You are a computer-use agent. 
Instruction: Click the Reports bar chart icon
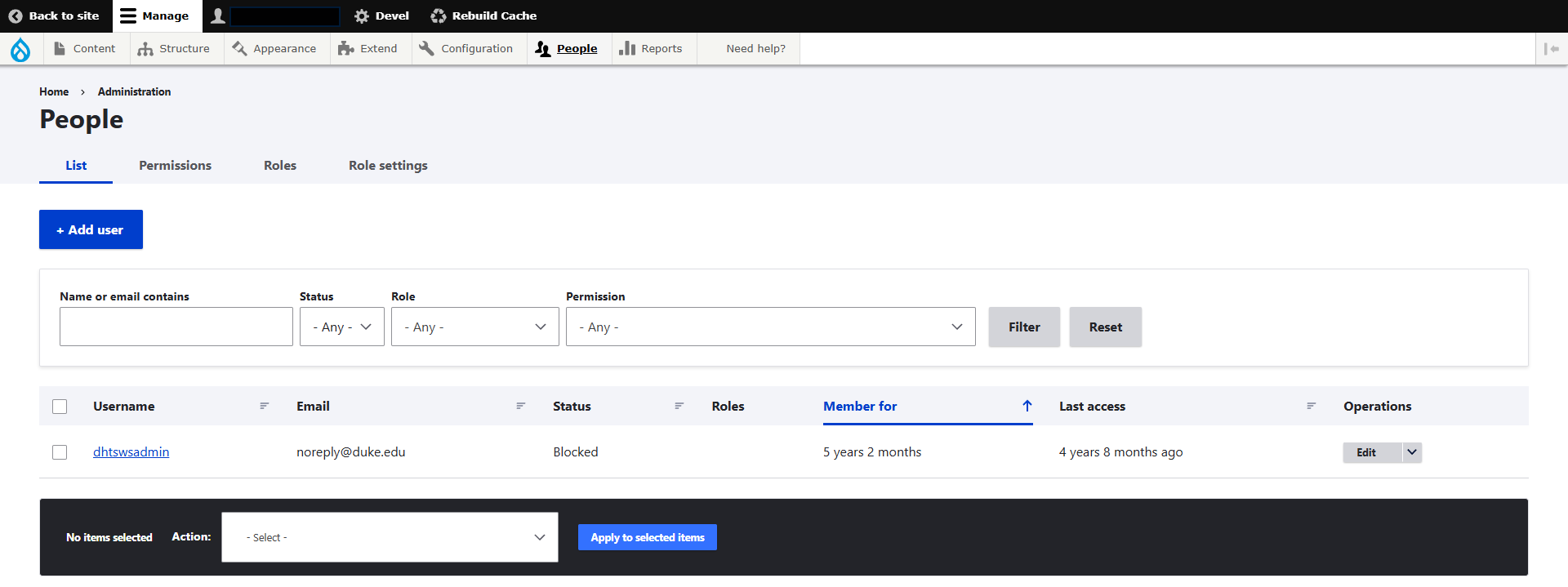(627, 49)
